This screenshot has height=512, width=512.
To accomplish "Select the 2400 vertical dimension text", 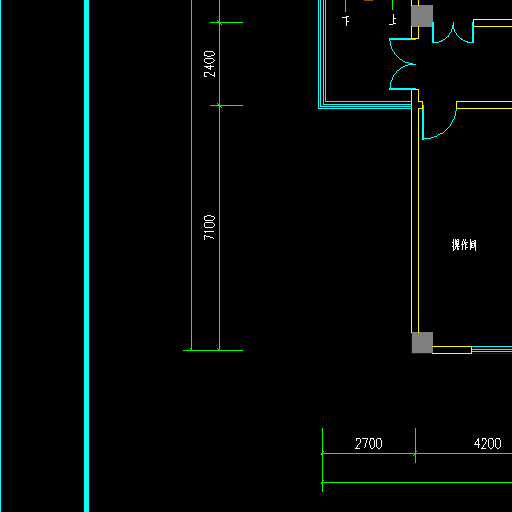I will 210,64.
